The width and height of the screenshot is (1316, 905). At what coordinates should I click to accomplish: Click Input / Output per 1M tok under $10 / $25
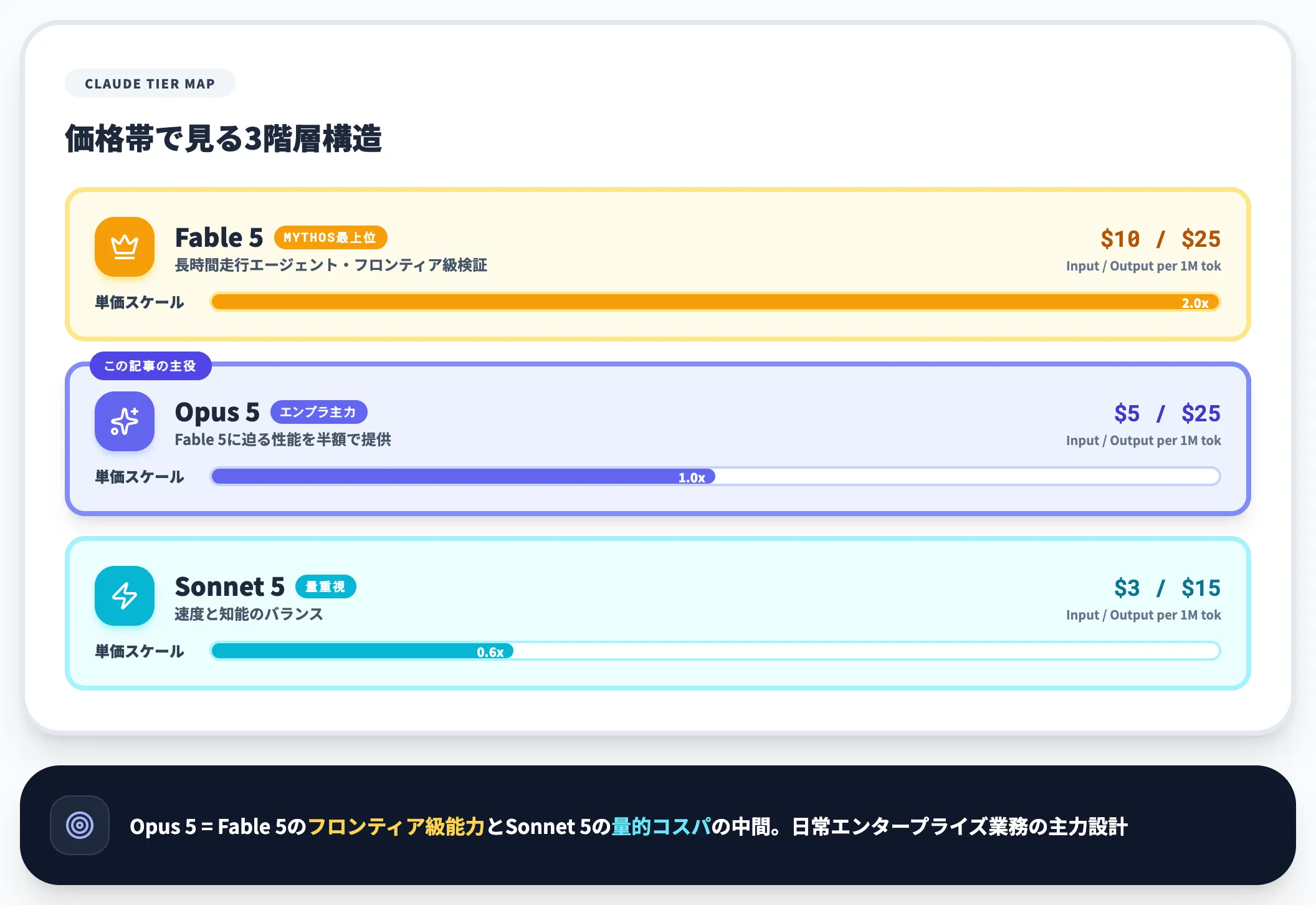[1143, 266]
